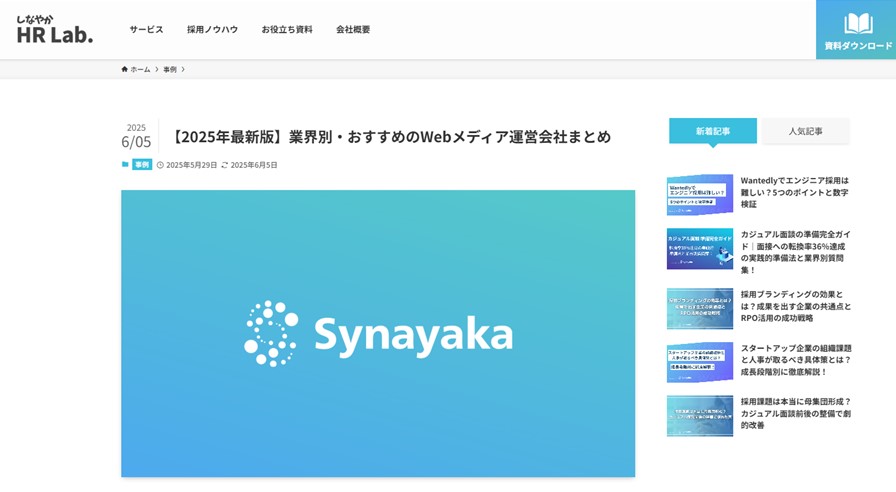Open the 事例 category tag
Image resolution: width=896 pixels, height=492 pixels.
coord(142,165)
